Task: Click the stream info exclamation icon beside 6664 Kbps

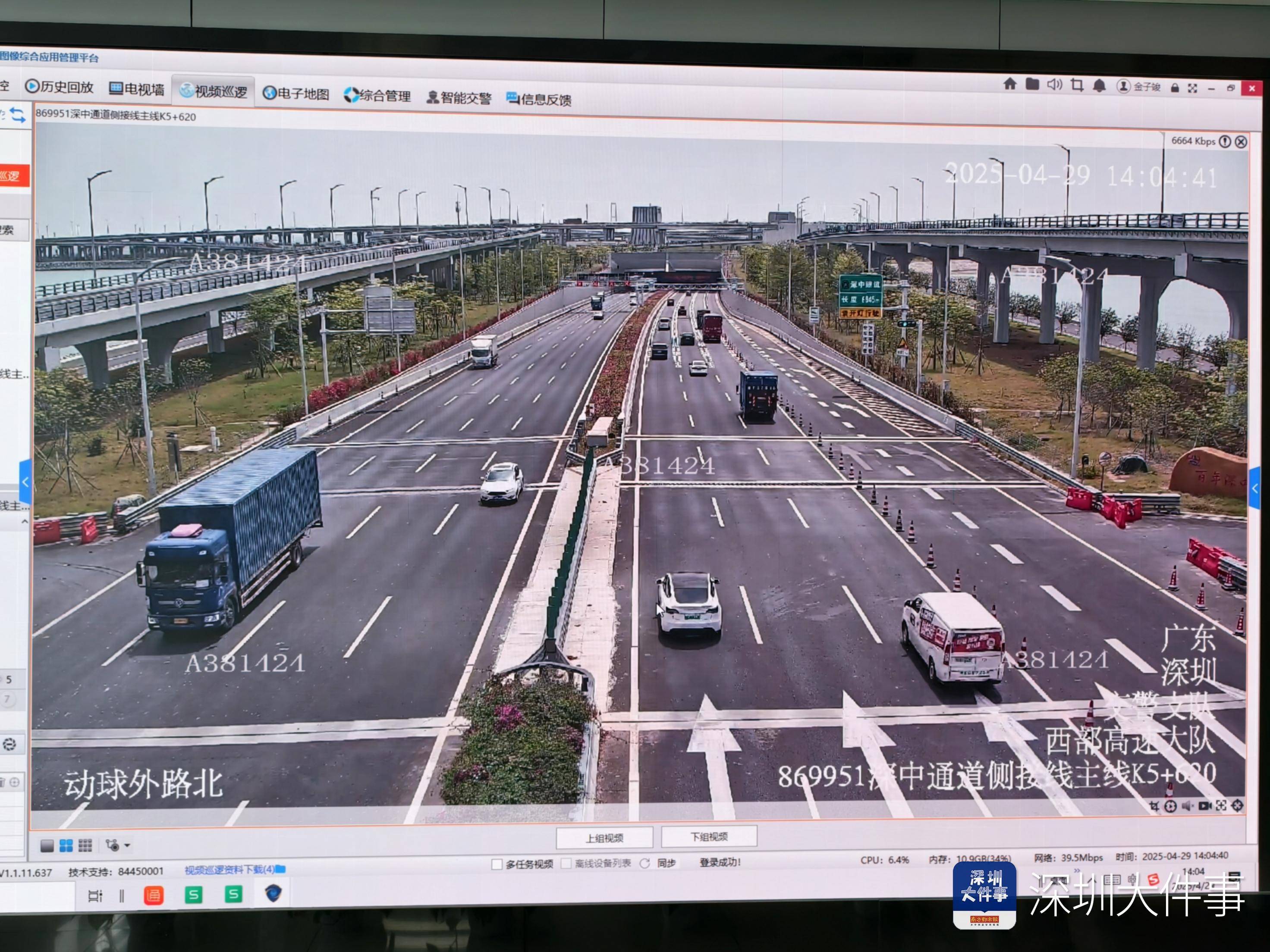Action: point(1225,142)
